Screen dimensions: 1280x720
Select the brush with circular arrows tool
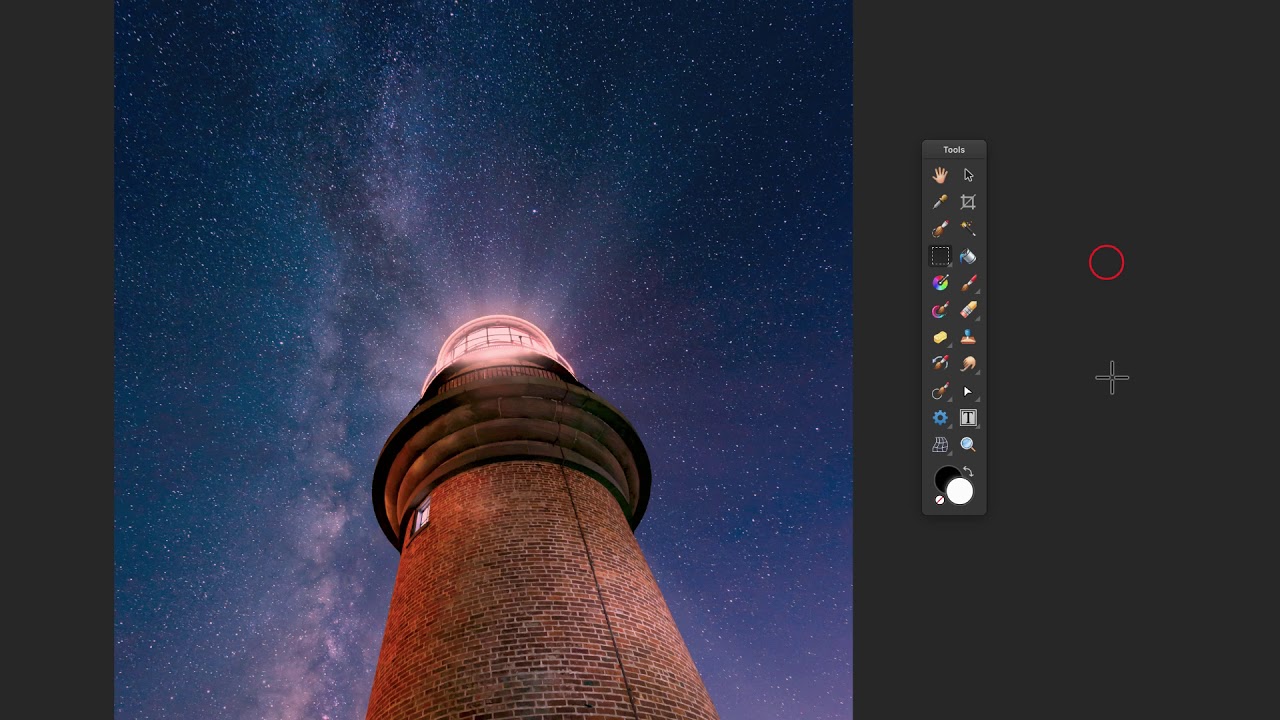pos(940,364)
